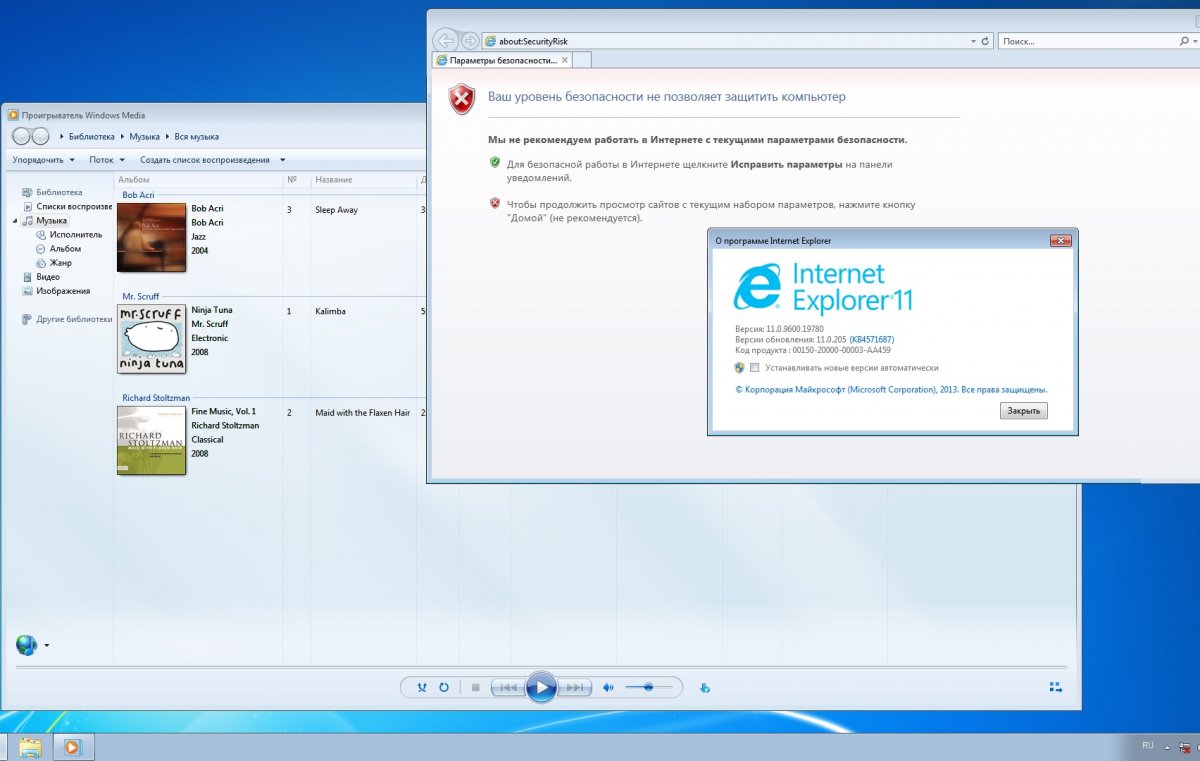Expand the arrow beside Создать список воспроизведения
This screenshot has height=761, width=1200.
[282, 160]
